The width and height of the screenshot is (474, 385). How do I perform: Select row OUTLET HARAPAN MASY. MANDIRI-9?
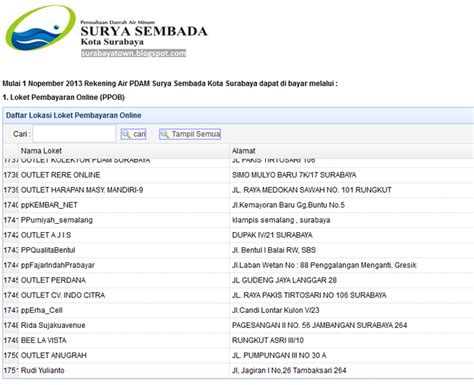(238, 190)
